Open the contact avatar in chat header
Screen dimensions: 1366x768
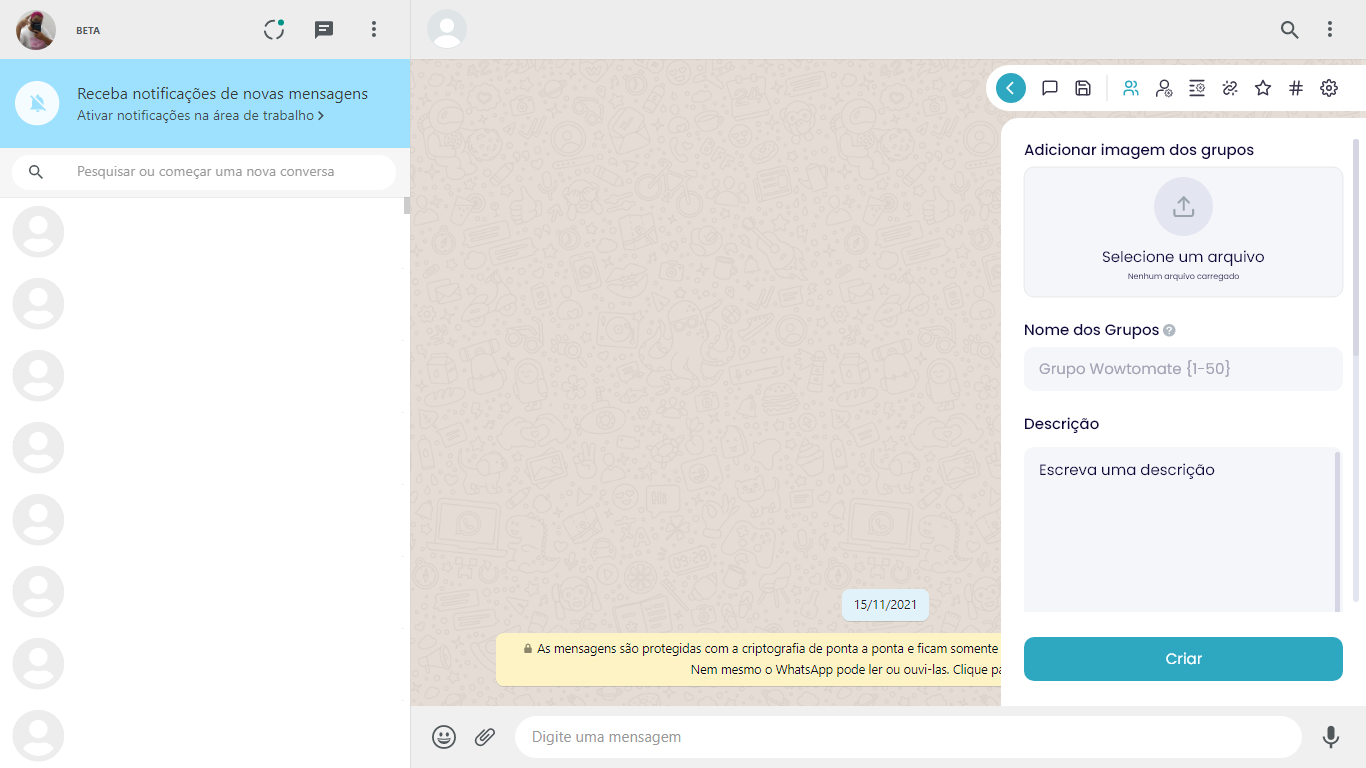point(447,29)
